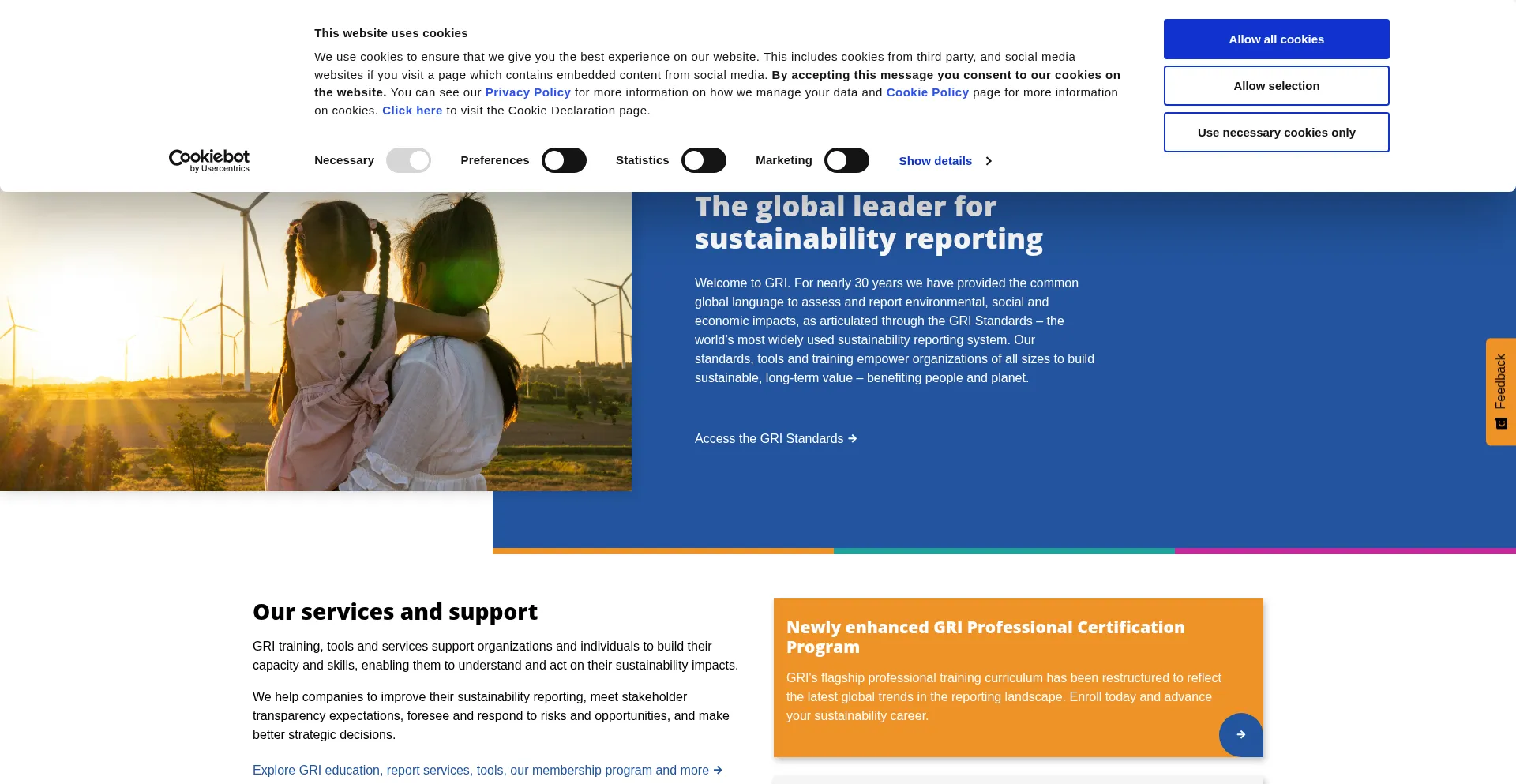Image resolution: width=1516 pixels, height=784 pixels.
Task: Open the Cookie Policy link
Action: coord(927,92)
